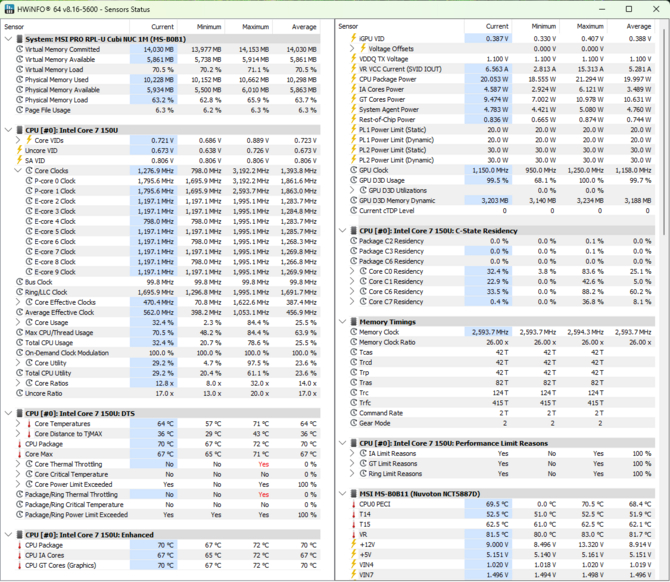Expand the Core Temperatures row
Screen dimensions: 670x582
click(18, 423)
